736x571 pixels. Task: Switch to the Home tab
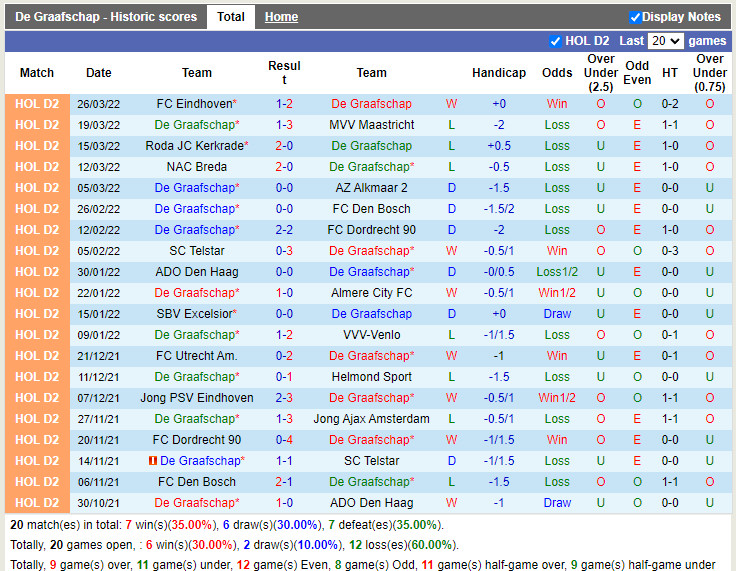click(x=281, y=17)
